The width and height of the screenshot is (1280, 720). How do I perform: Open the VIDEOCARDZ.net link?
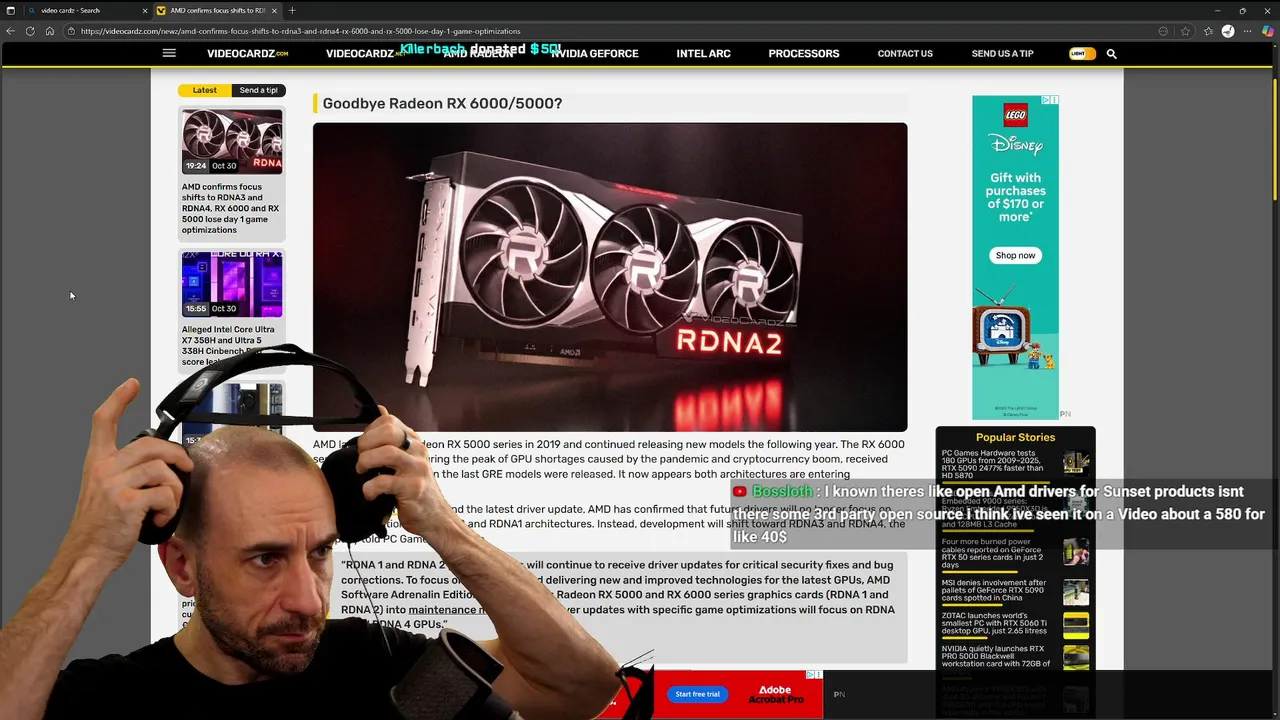364,54
